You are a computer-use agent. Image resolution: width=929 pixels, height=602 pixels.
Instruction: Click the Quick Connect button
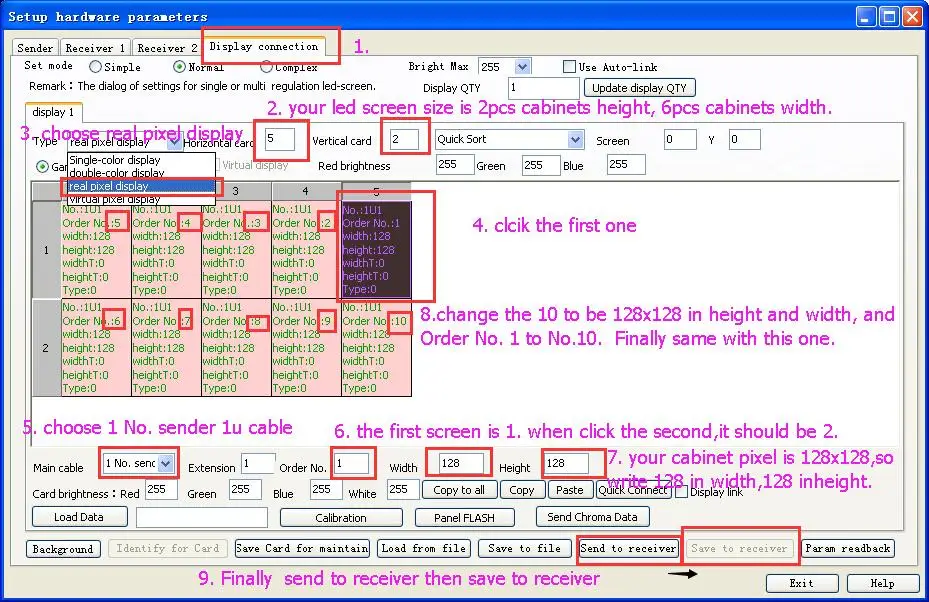tap(633, 490)
